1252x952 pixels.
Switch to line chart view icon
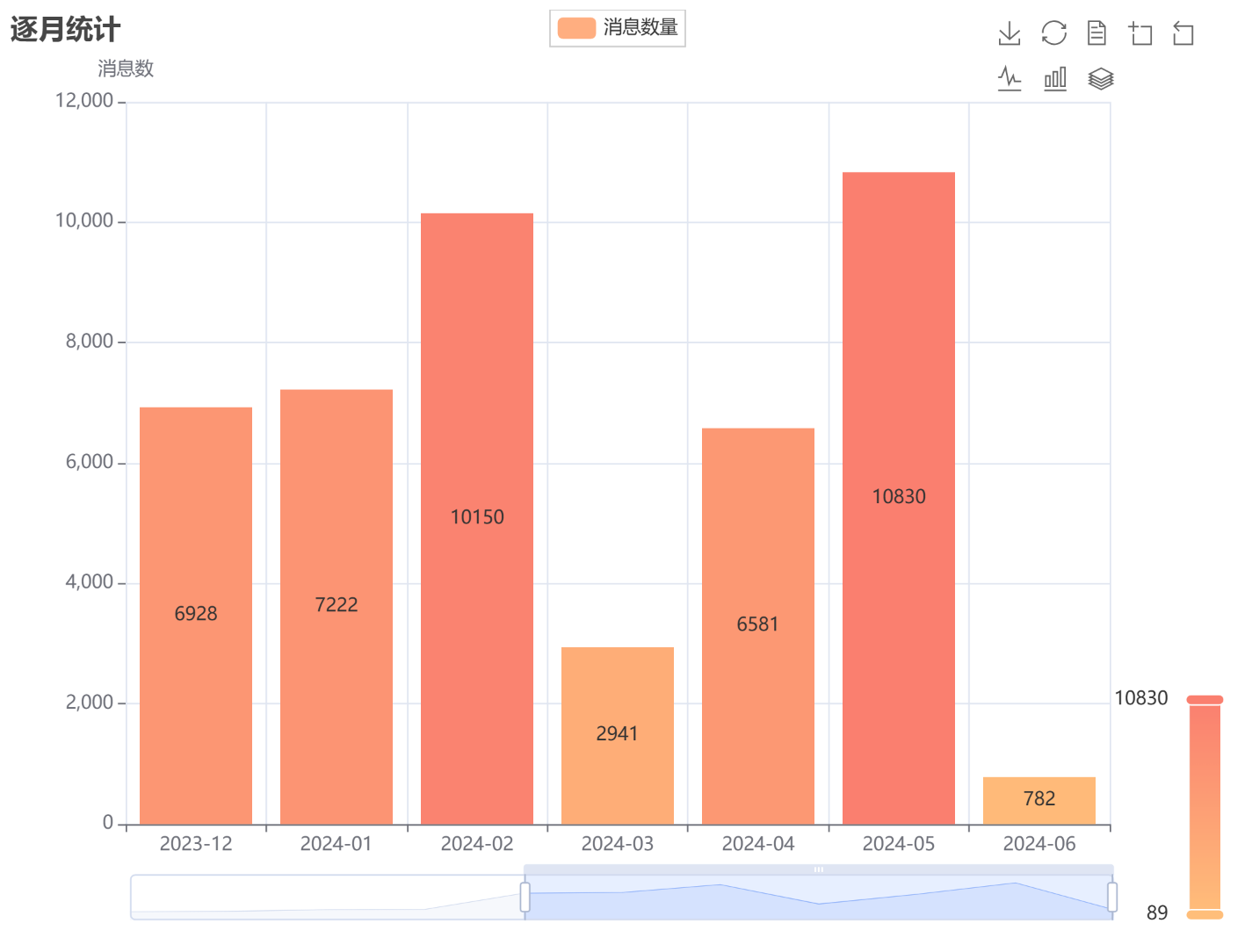click(1010, 79)
